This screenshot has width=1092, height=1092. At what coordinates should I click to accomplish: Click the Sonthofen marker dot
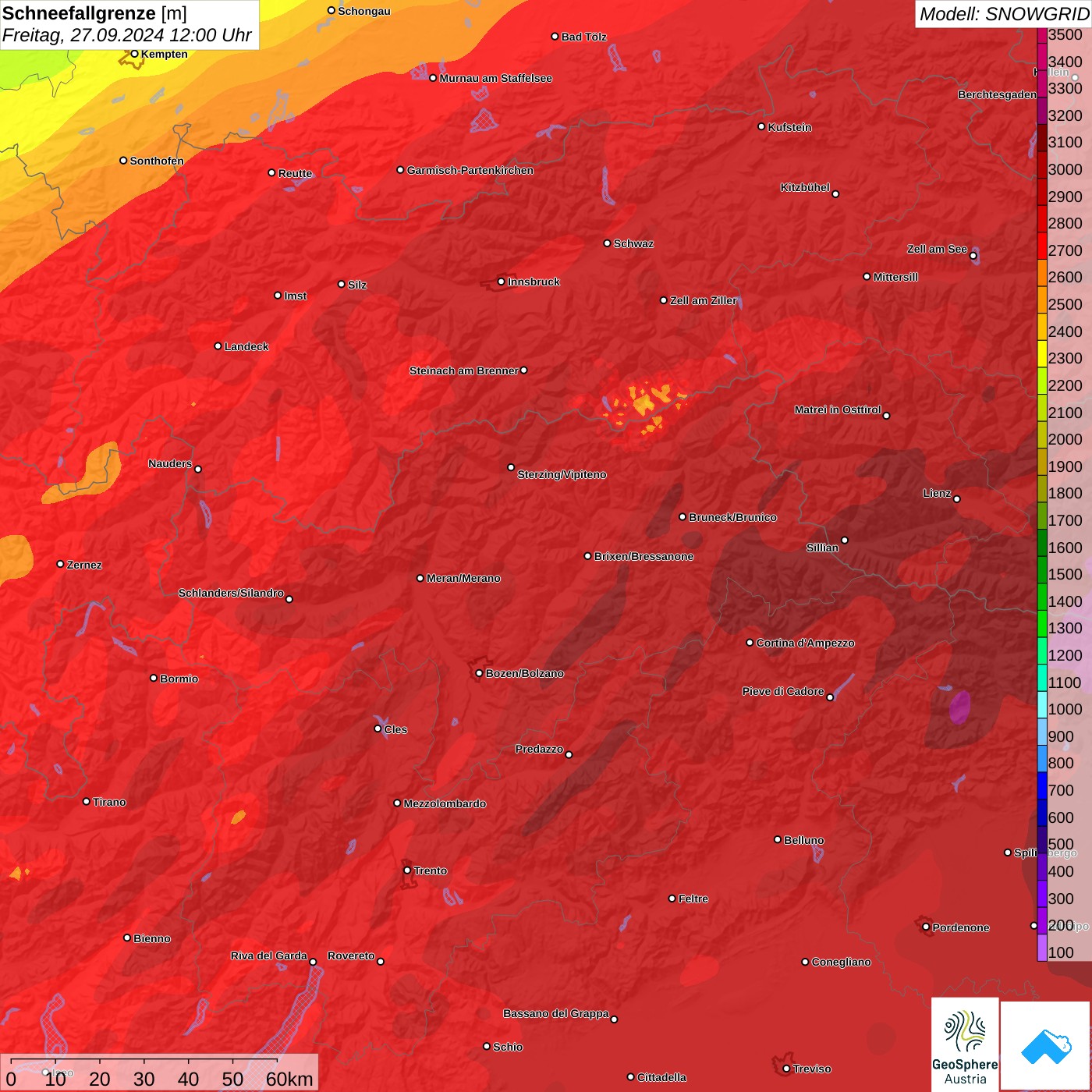(x=123, y=161)
